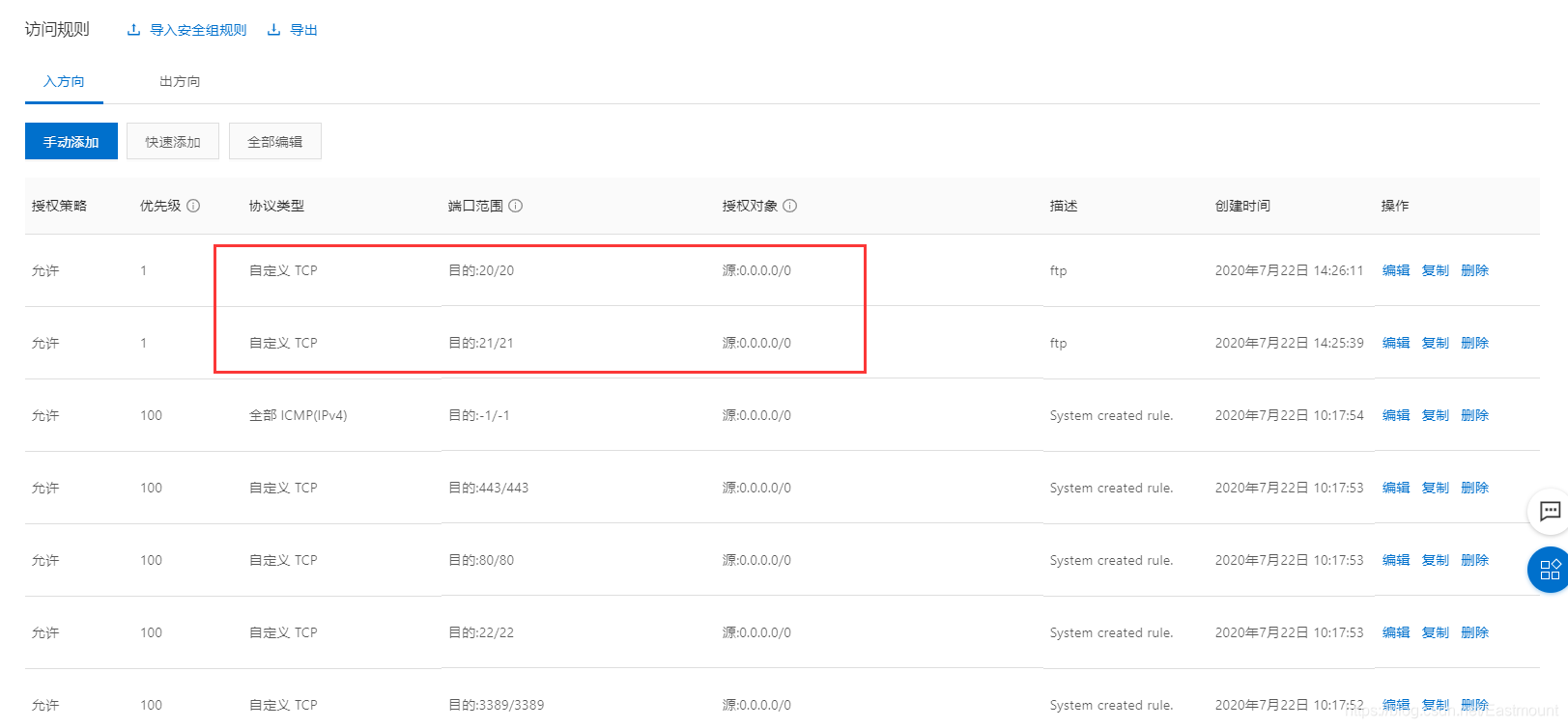Select the port range cell 目的:21/21

pyautogui.click(x=481, y=343)
